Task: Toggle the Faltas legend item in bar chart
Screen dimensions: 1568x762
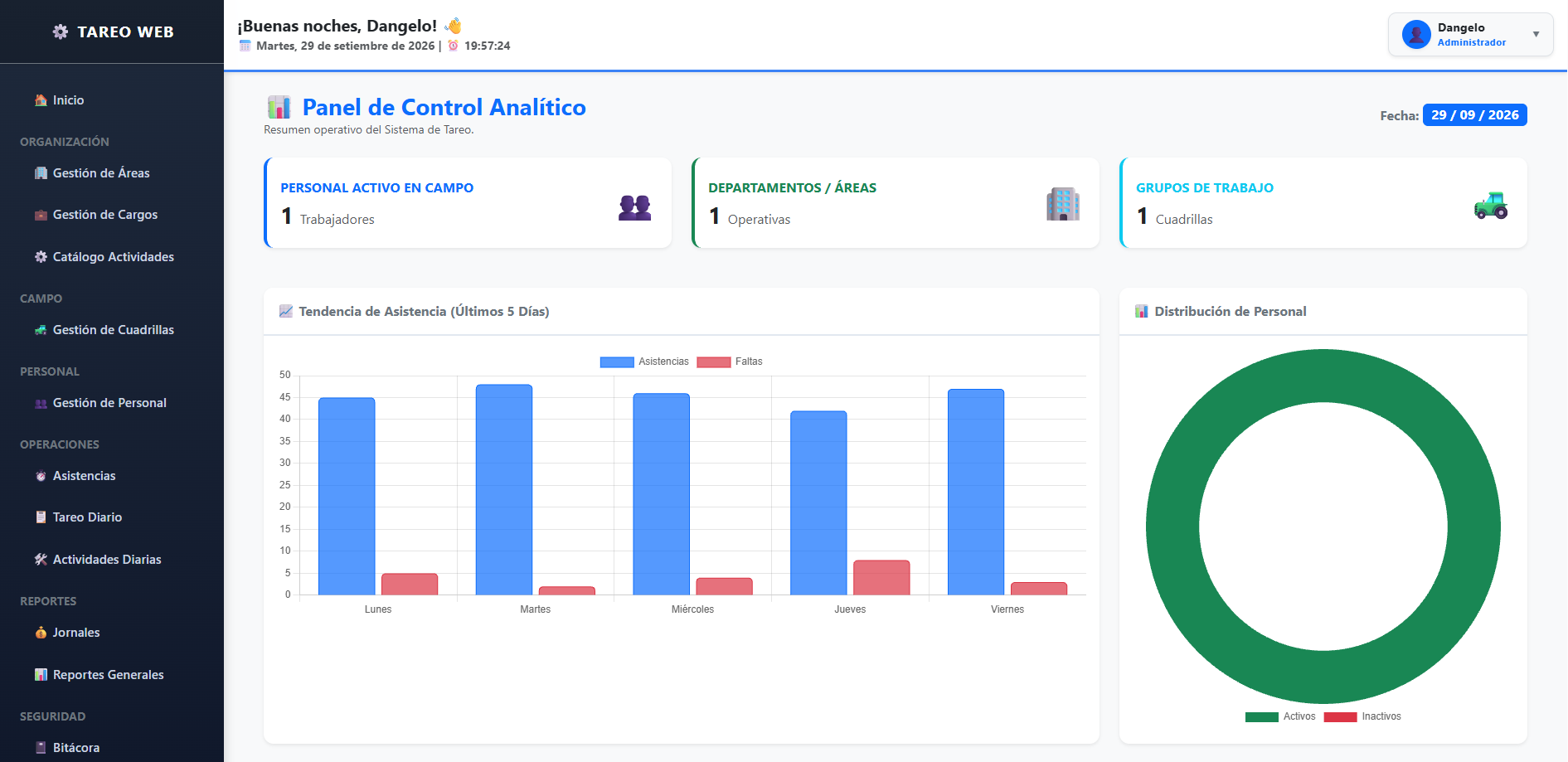Action: [x=730, y=362]
